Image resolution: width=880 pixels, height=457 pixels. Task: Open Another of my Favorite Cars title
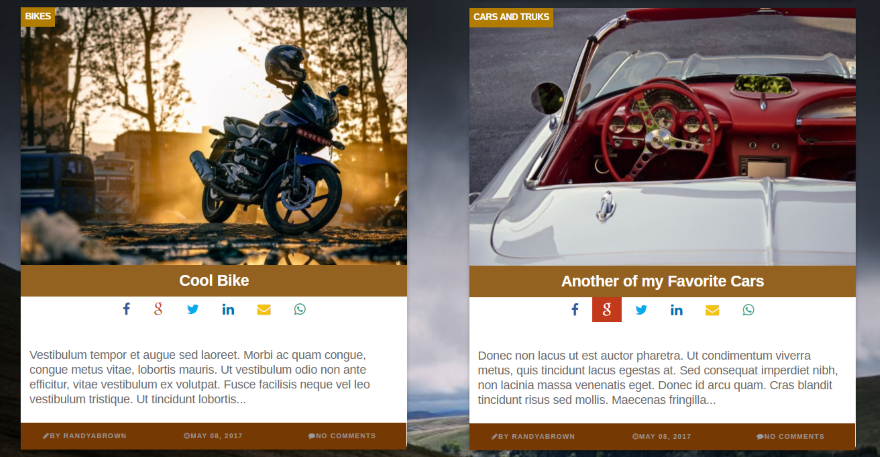click(662, 281)
